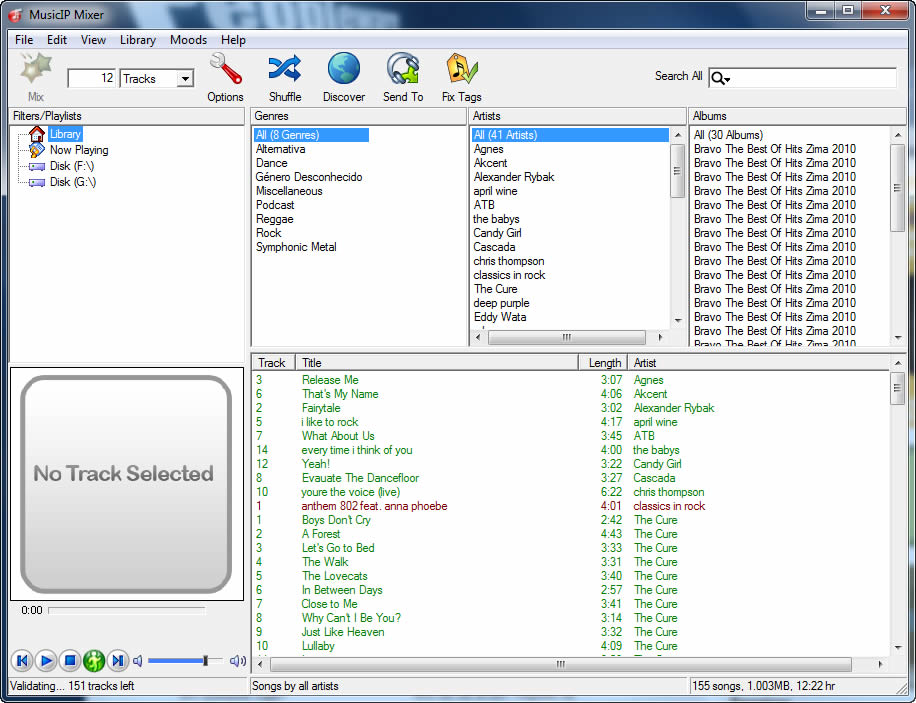Toggle the green dancing figure button
The height and width of the screenshot is (703, 916).
[x=94, y=660]
